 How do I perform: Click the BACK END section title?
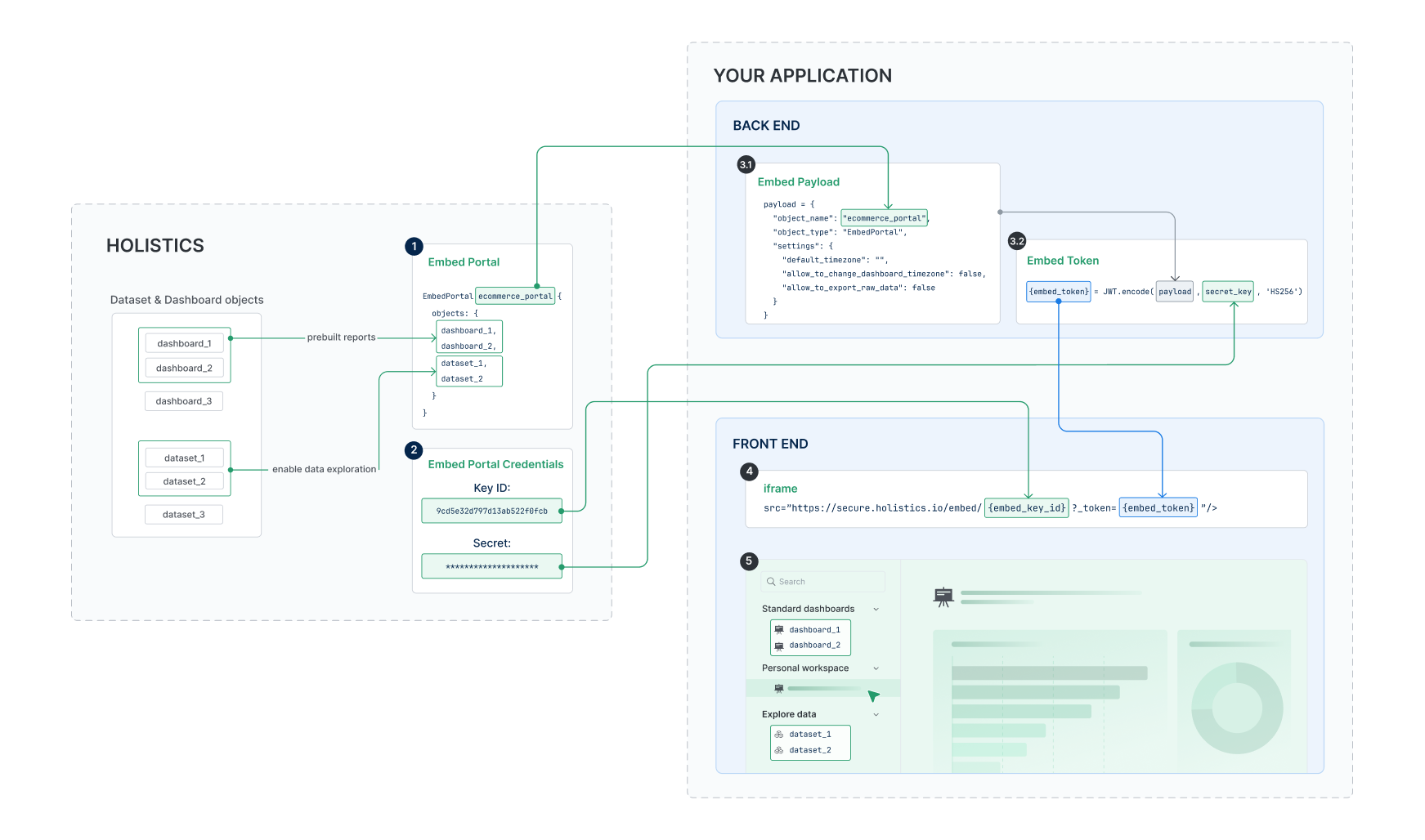(x=766, y=126)
